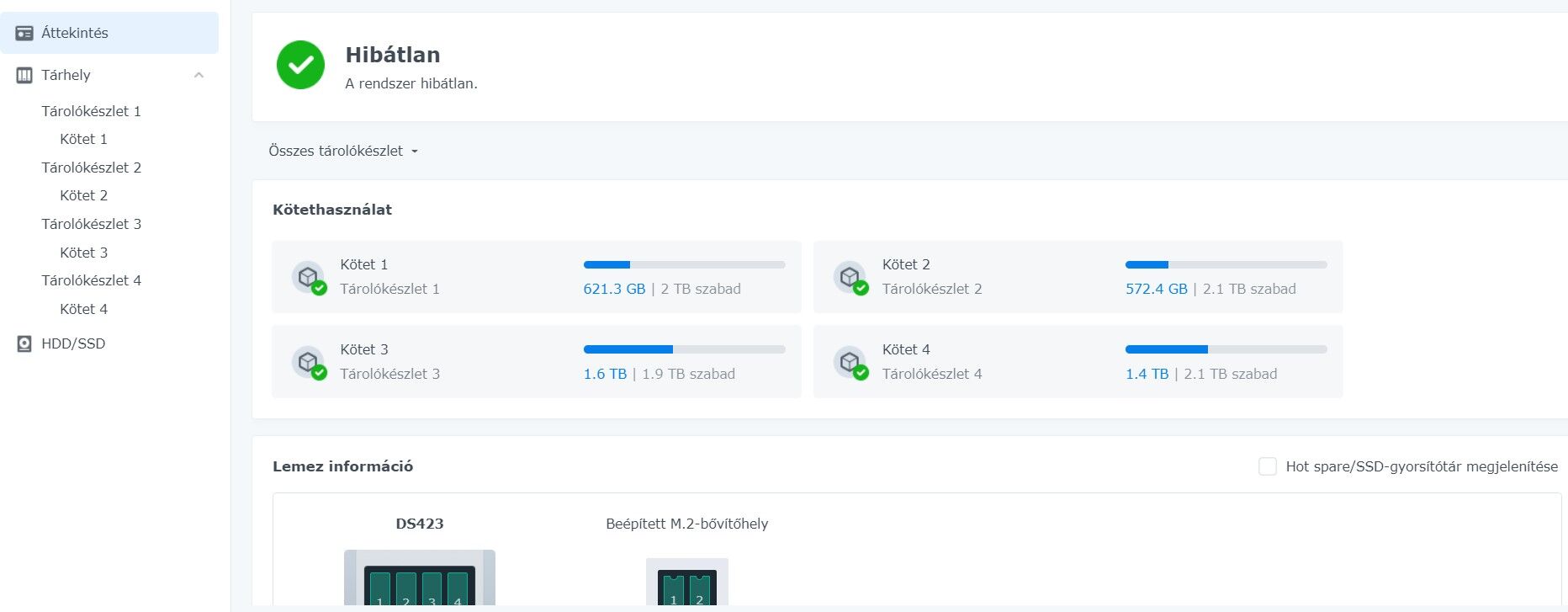Collapse the Tárhely section chevron
The image size is (1568, 612).
pyautogui.click(x=199, y=75)
